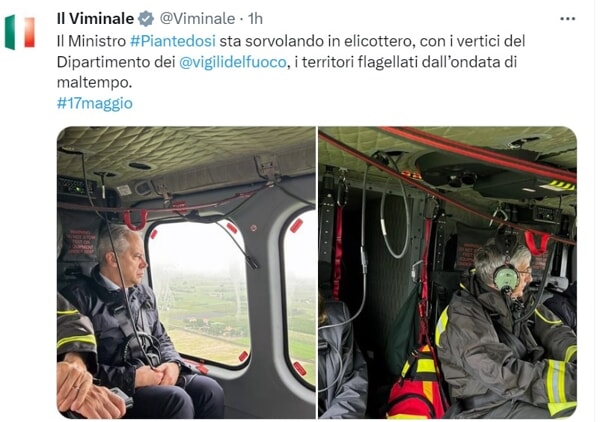
Task: Follow the #Piantedosi hashtag
Action: tap(173, 41)
